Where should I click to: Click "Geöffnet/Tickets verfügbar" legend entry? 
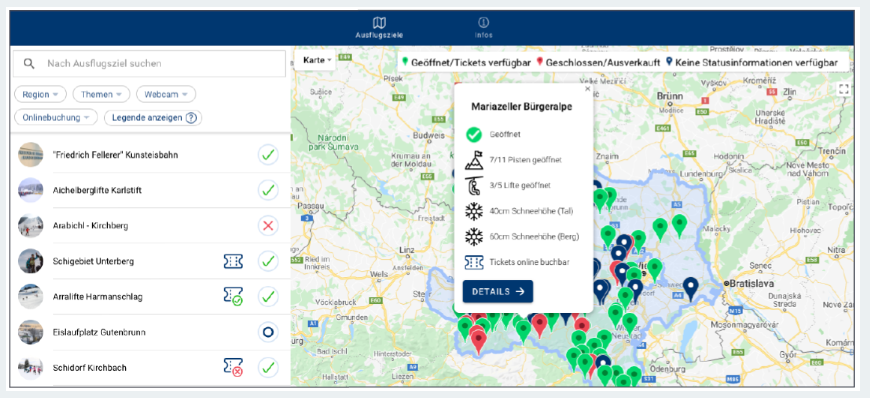click(466, 63)
